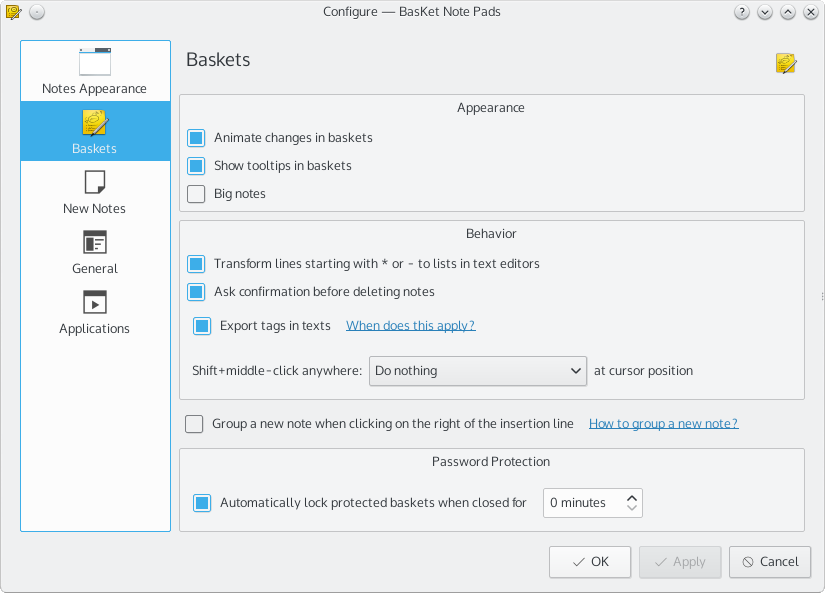Open the Shift+middle-click action dropdown
Image resolution: width=825 pixels, height=593 pixels.
478,371
